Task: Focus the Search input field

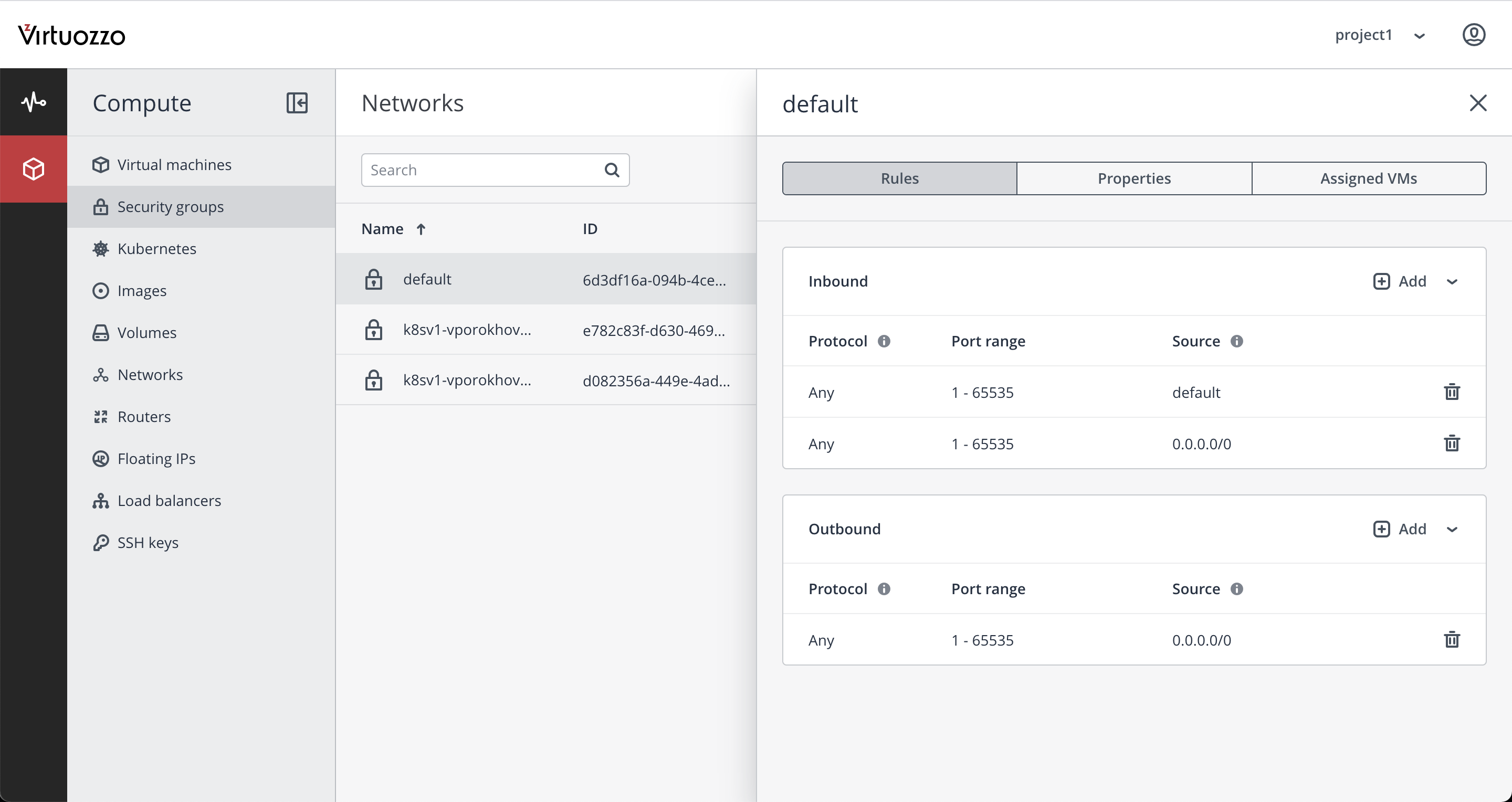Action: point(481,170)
